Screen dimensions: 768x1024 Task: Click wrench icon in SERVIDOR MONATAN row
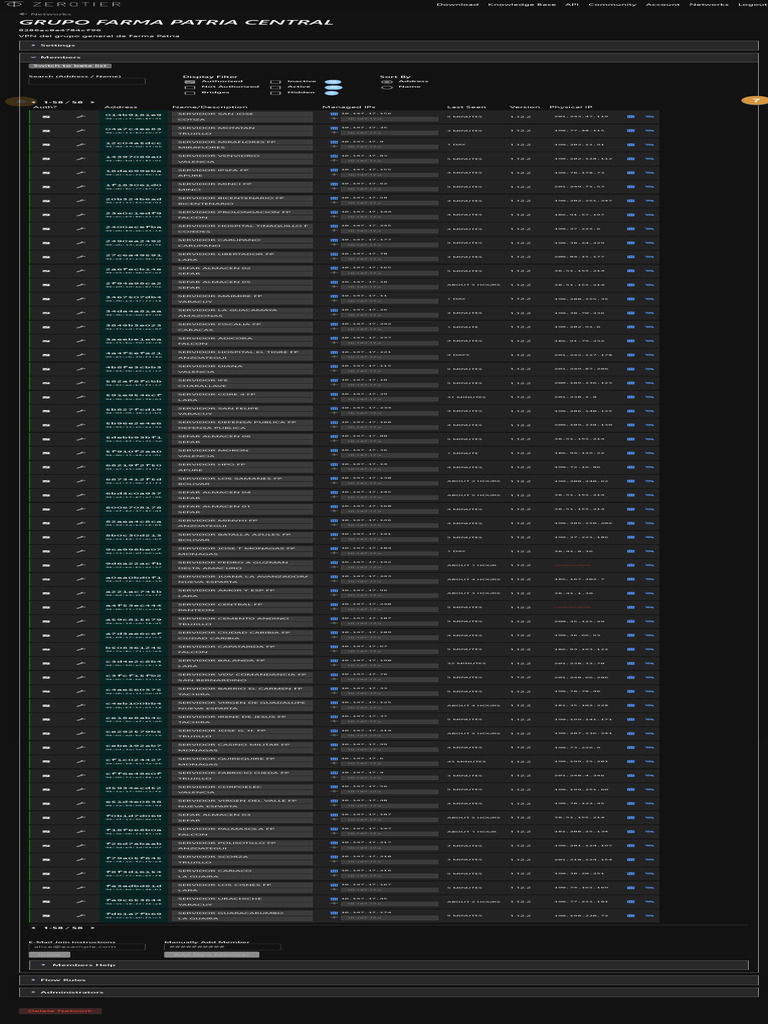[82, 131]
